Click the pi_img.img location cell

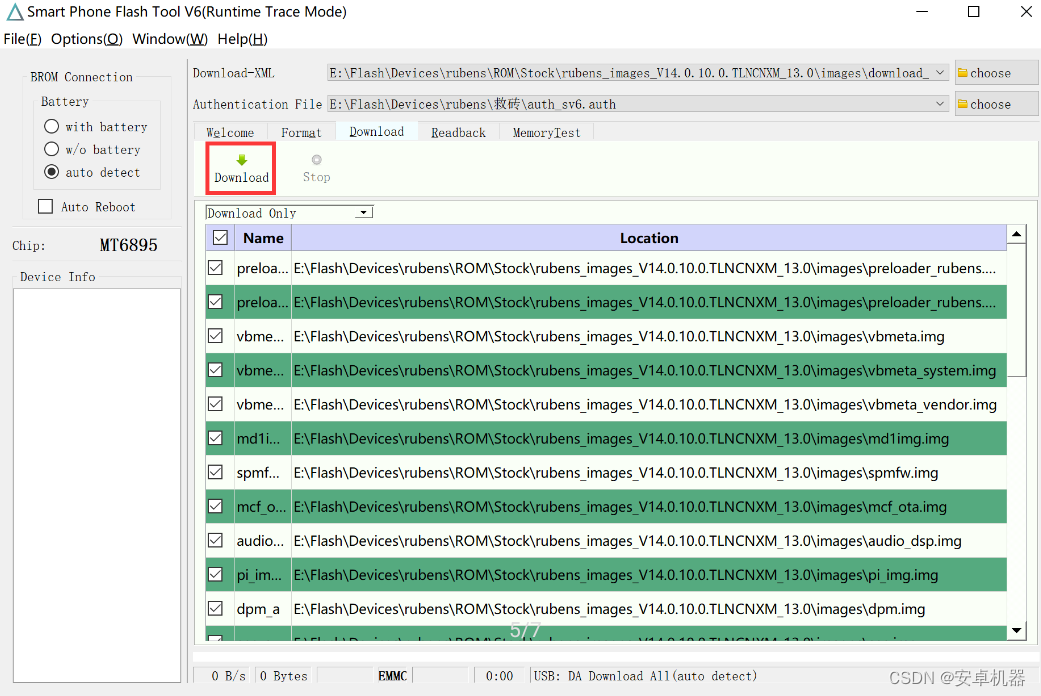pyautogui.click(x=649, y=574)
